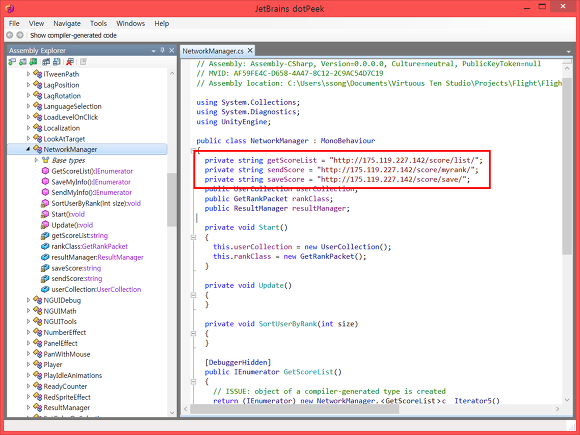Click the Clear assembly list red X icon

tap(70, 62)
